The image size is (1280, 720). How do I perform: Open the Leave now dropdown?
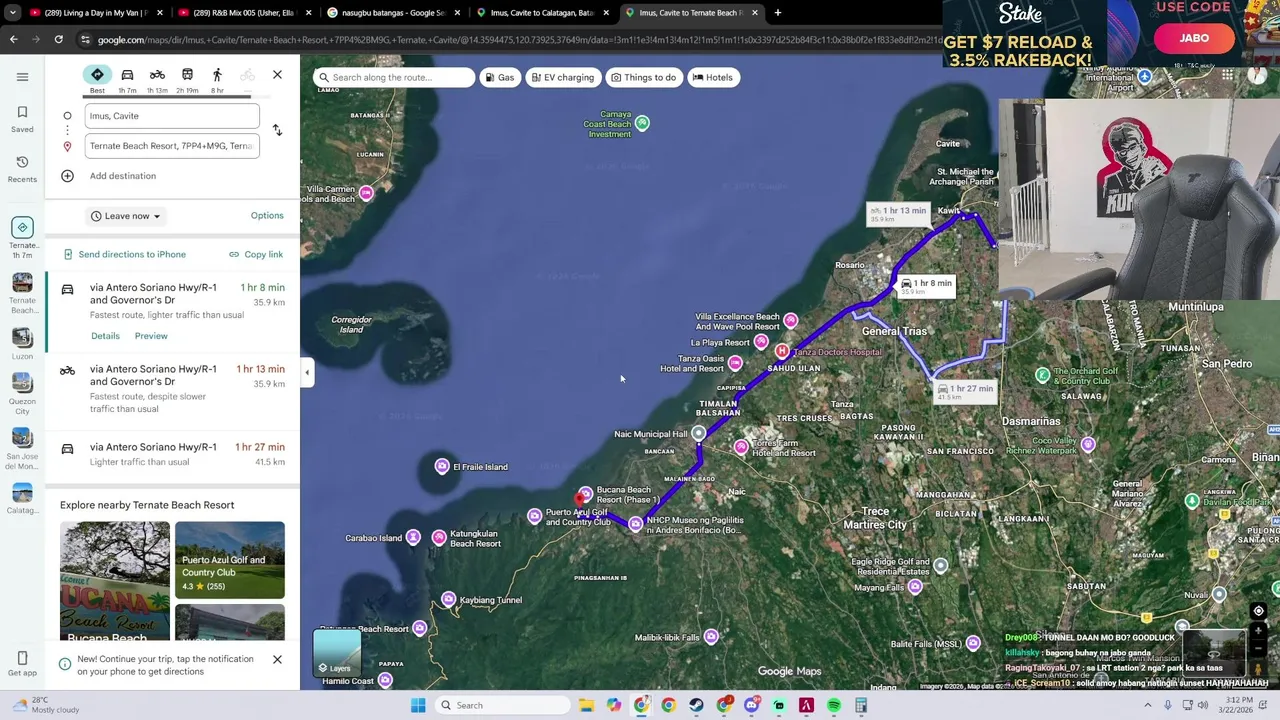(x=125, y=216)
